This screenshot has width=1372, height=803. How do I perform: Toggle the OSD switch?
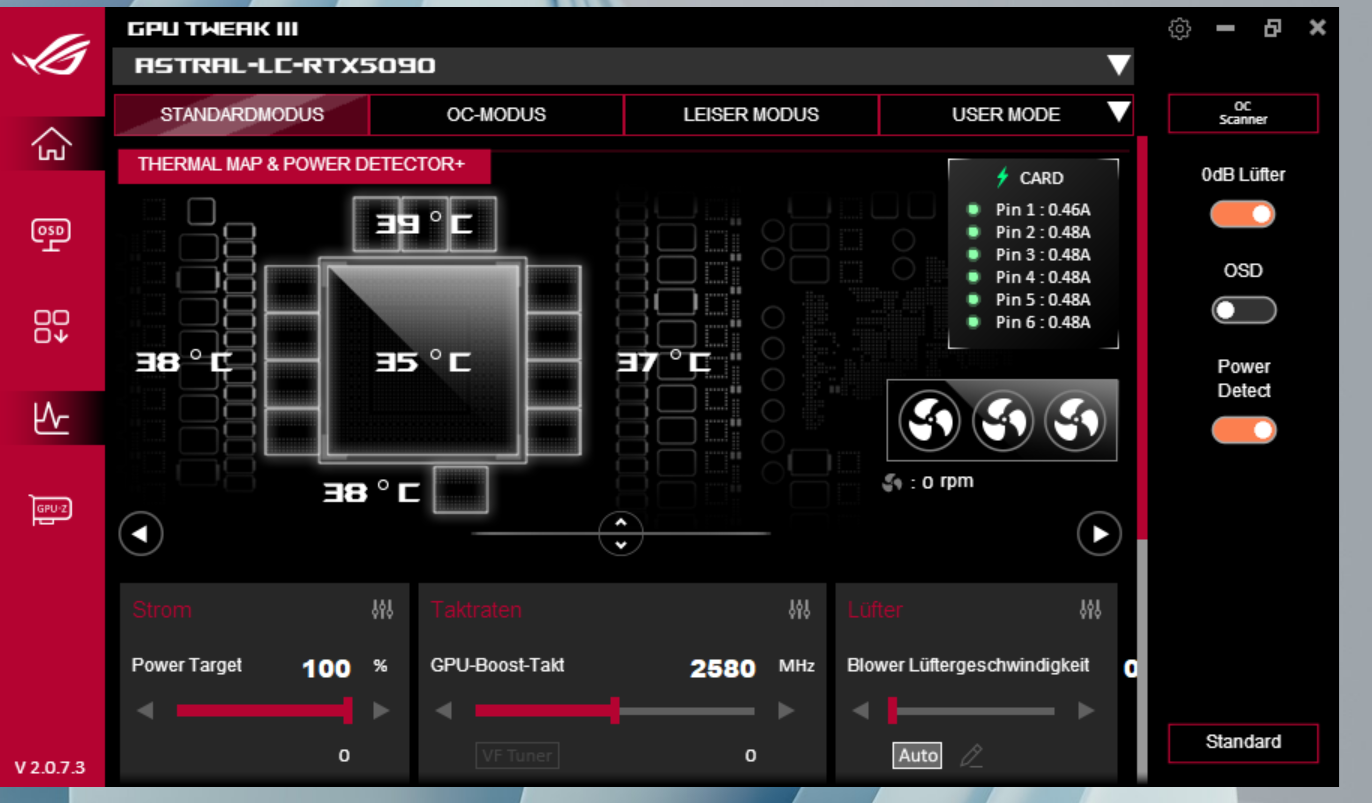(1243, 310)
